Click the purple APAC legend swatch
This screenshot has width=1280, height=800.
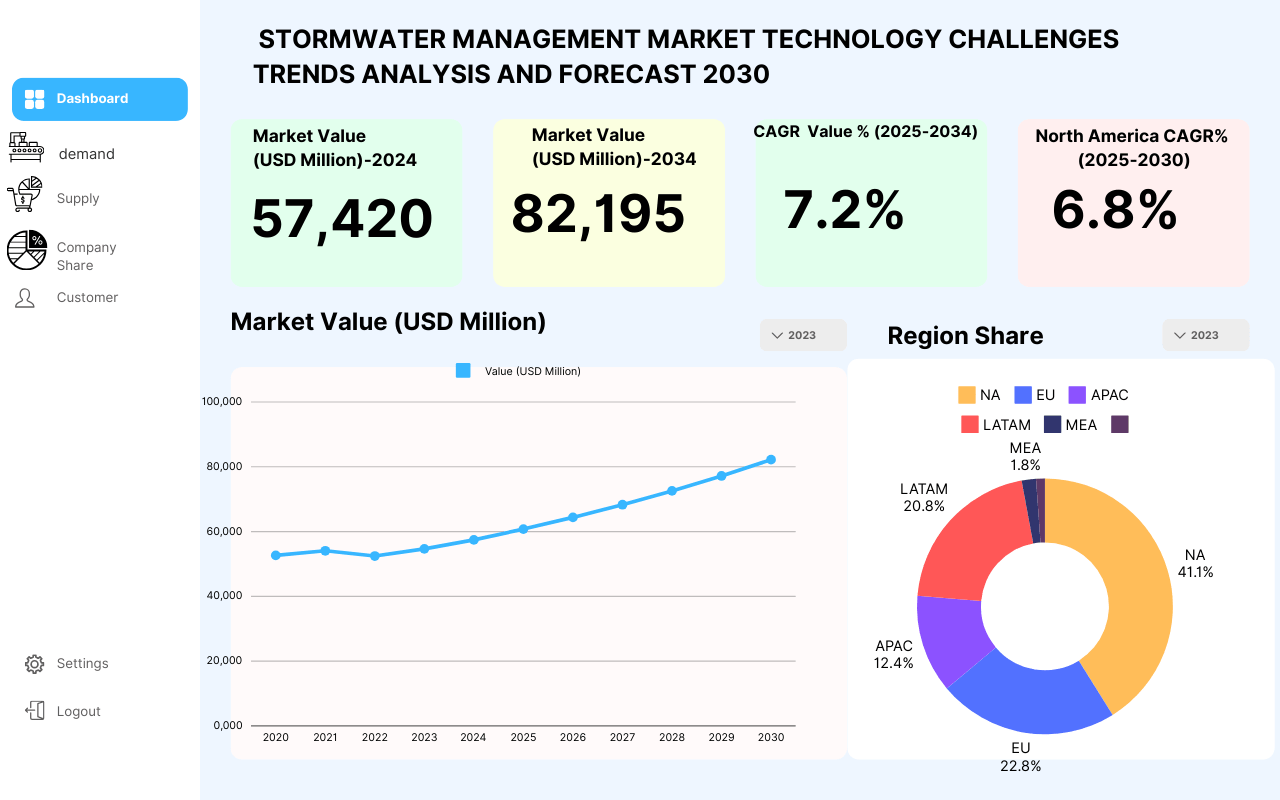point(1077,395)
